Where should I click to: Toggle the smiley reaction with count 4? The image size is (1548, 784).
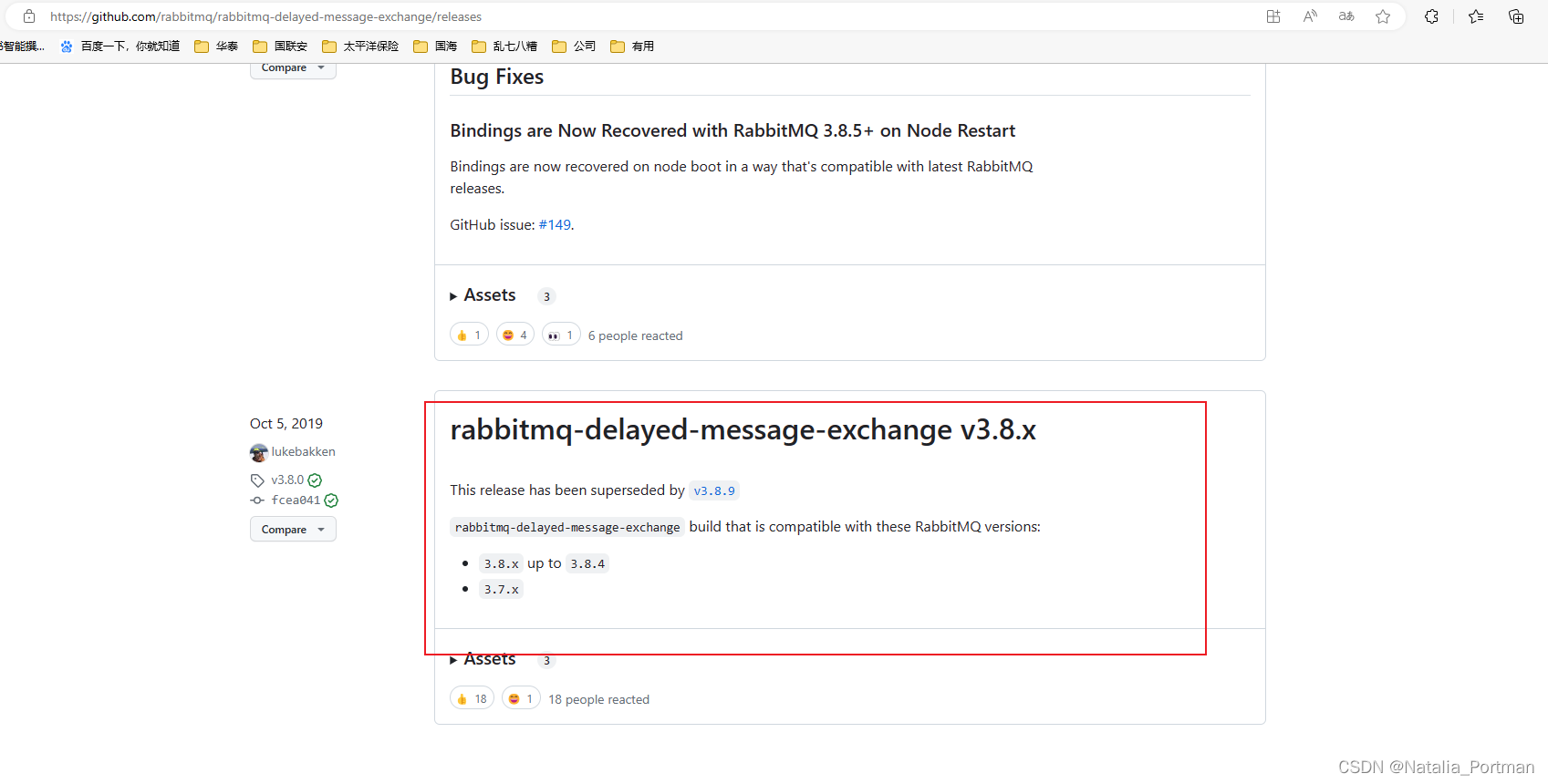515,335
